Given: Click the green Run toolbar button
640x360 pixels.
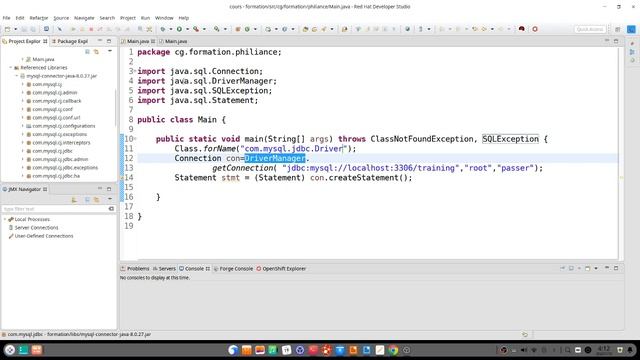Looking at the screenshot, I should click(x=179, y=29).
